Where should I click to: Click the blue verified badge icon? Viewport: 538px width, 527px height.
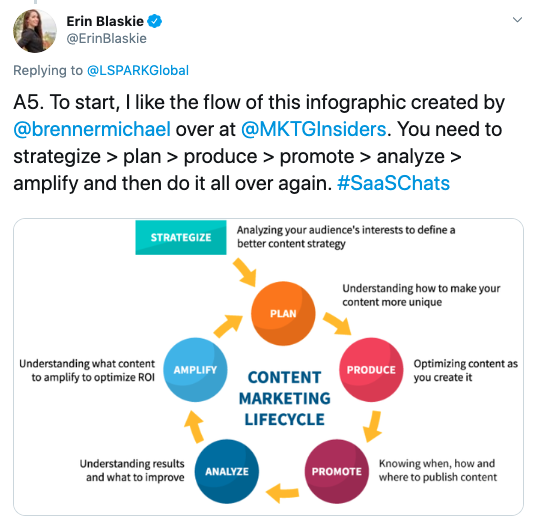pyautogui.click(x=154, y=21)
